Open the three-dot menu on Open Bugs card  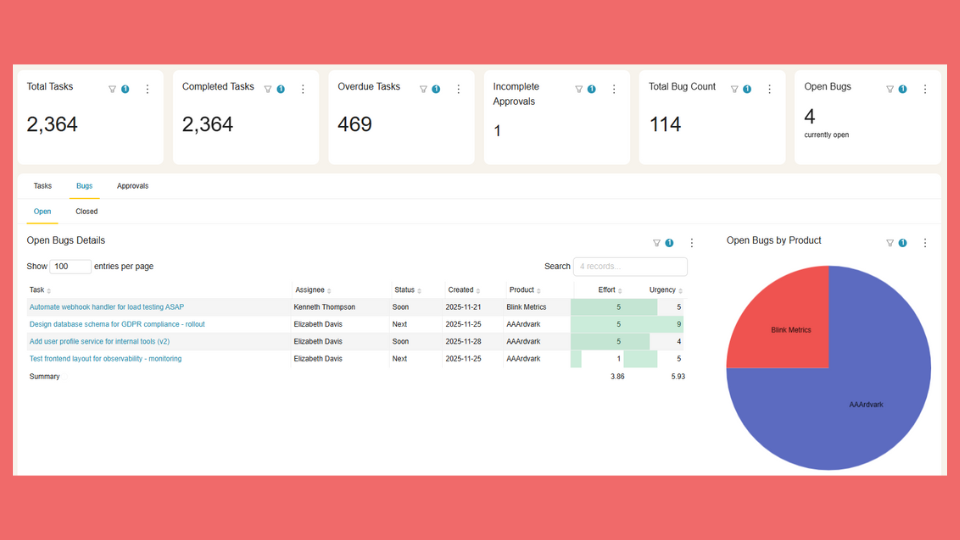(925, 89)
